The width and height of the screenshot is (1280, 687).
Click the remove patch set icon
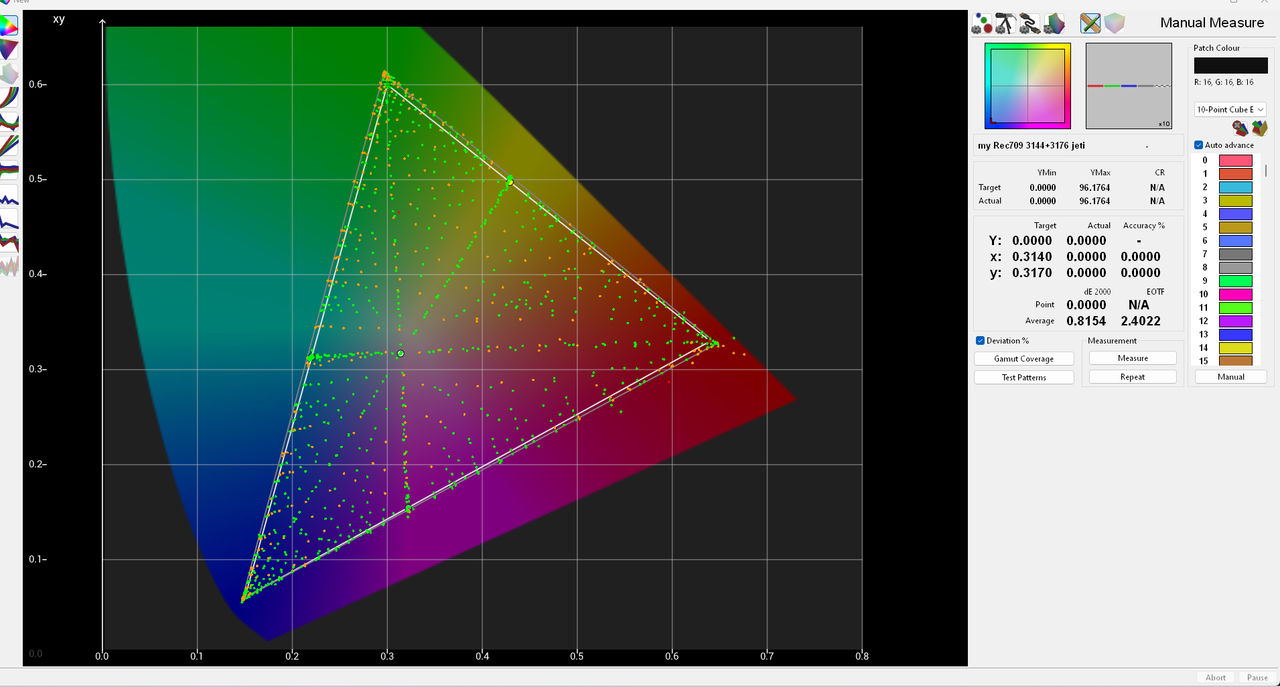(x=1239, y=128)
